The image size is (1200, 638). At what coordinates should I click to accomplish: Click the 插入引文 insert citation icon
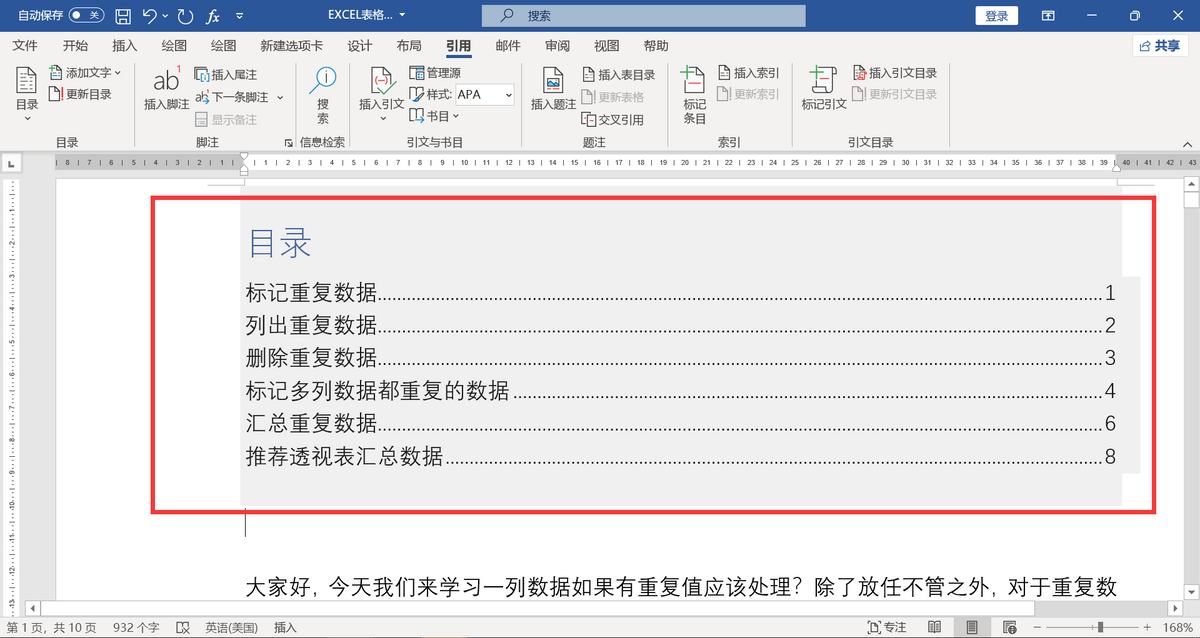pyautogui.click(x=381, y=82)
